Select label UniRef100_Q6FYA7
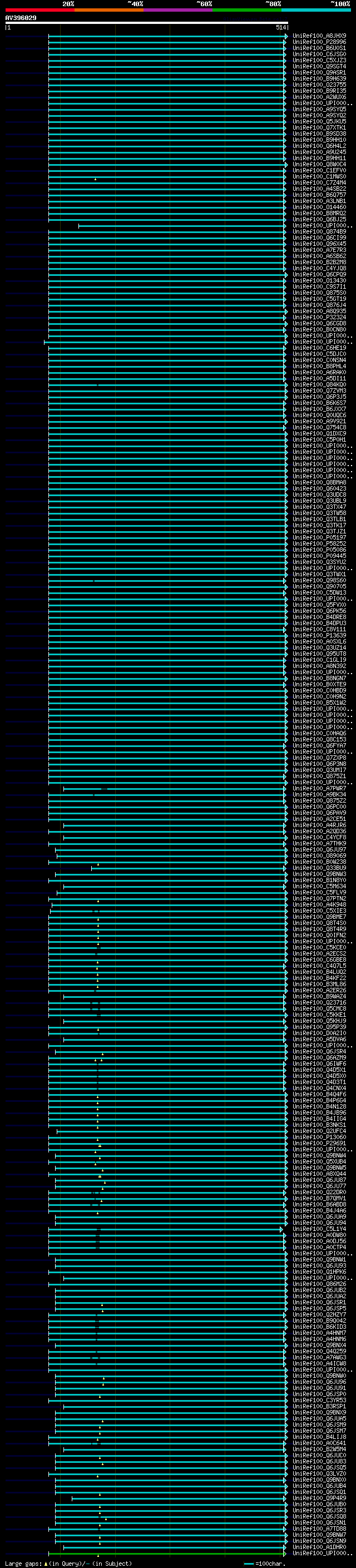 tap(319, 745)
